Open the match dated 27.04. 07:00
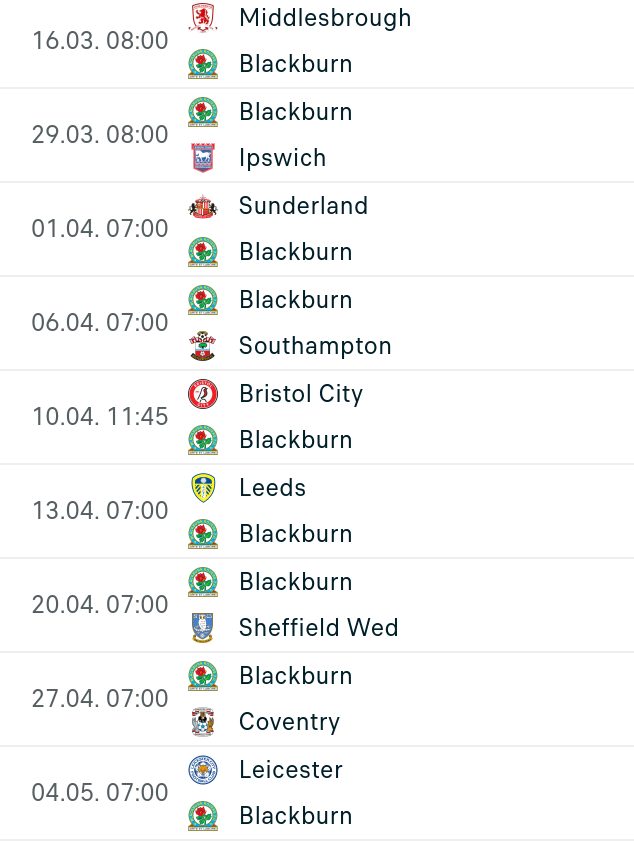The height and width of the screenshot is (842, 634). pos(100,698)
